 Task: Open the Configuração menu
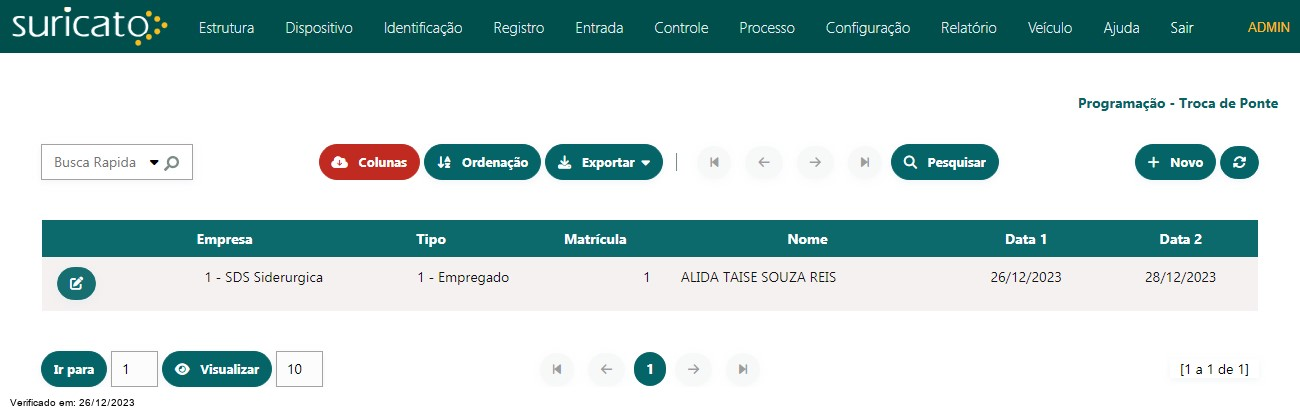coord(868,28)
